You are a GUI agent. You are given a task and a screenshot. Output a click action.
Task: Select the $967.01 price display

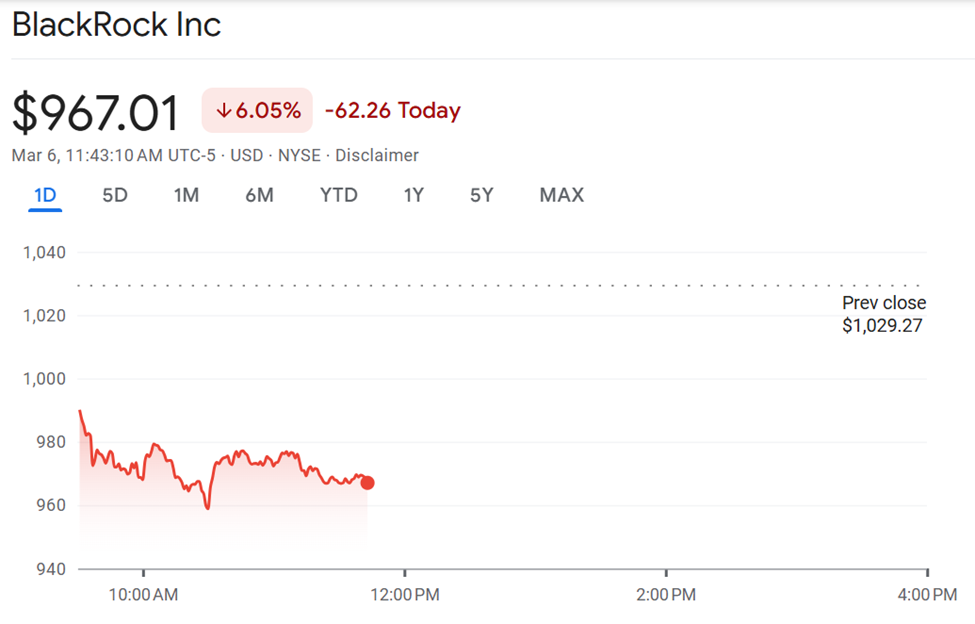point(94,110)
